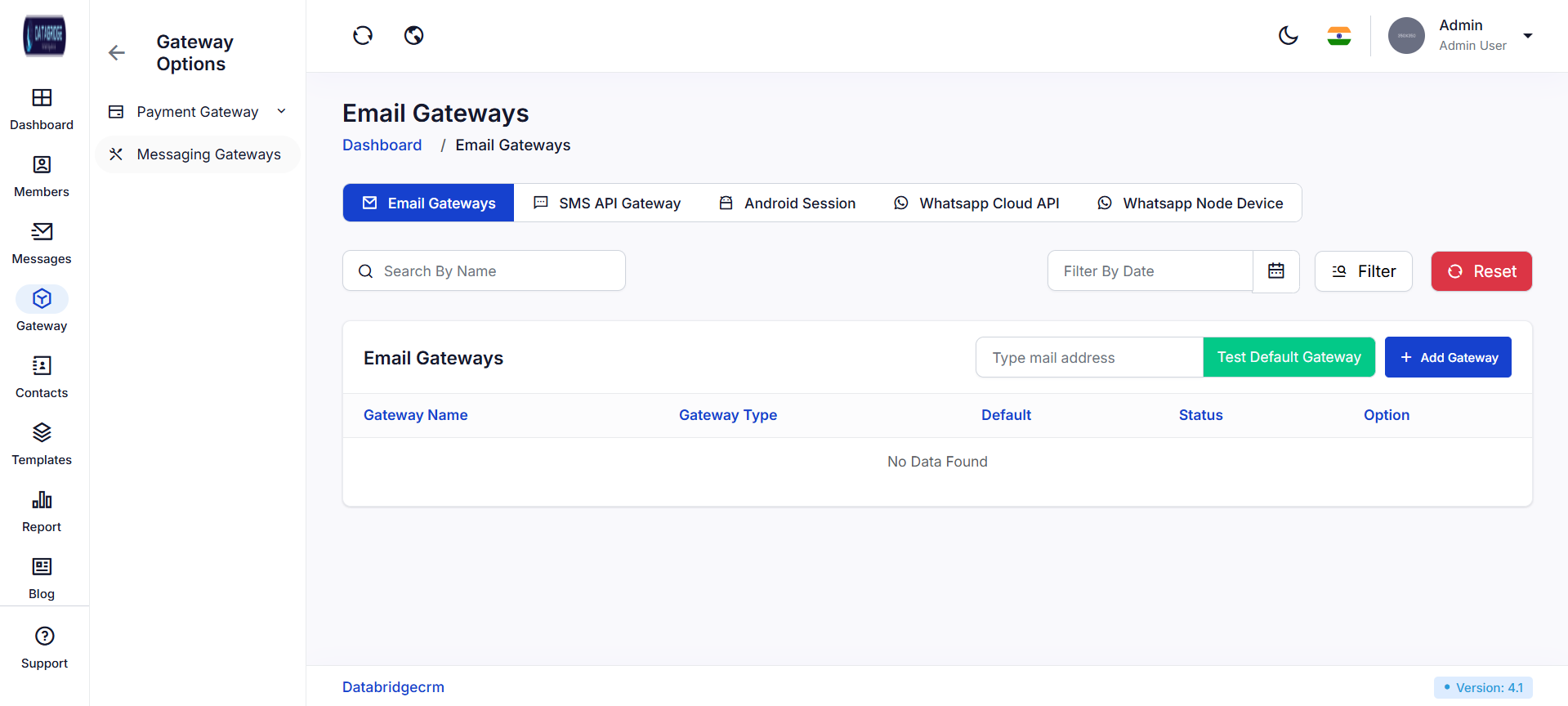The image size is (1568, 706).
Task: Click the Support help icon
Action: point(45,637)
